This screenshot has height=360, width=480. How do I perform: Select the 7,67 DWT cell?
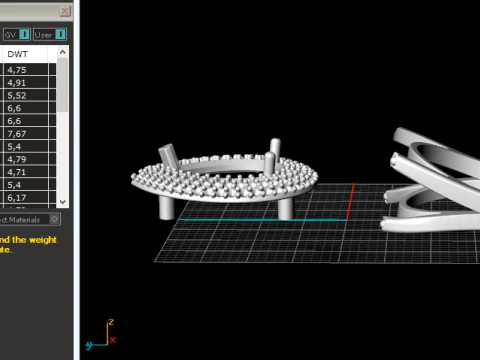(25, 134)
